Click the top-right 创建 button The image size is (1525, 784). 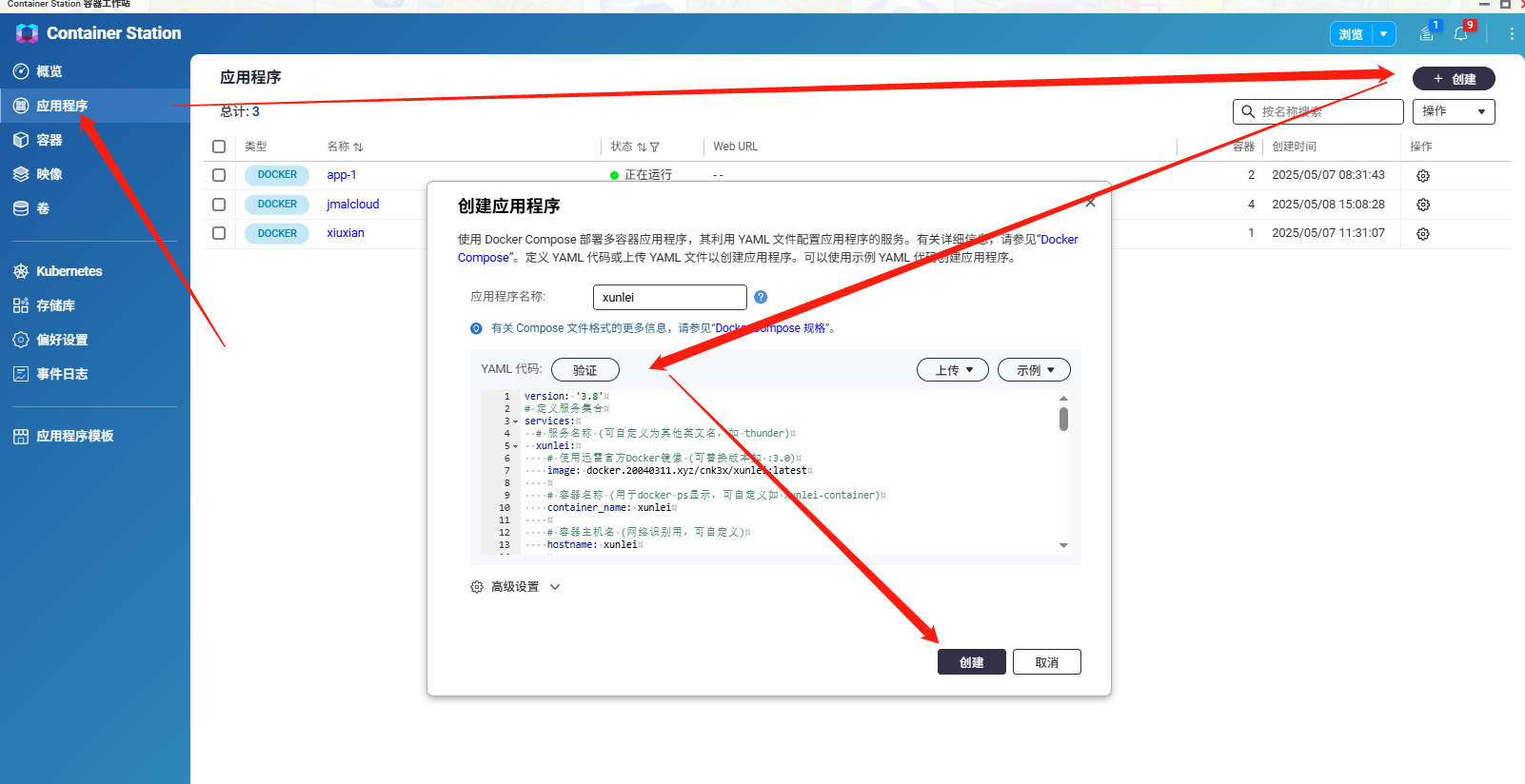1454,79
